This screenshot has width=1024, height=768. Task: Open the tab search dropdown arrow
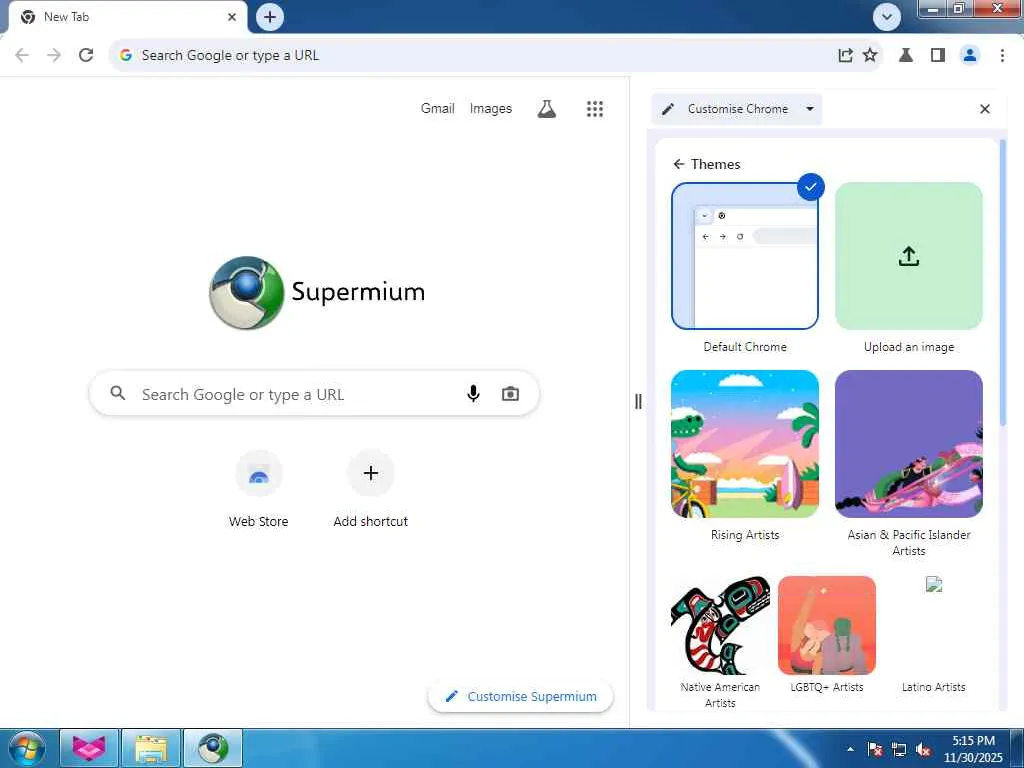point(887,17)
